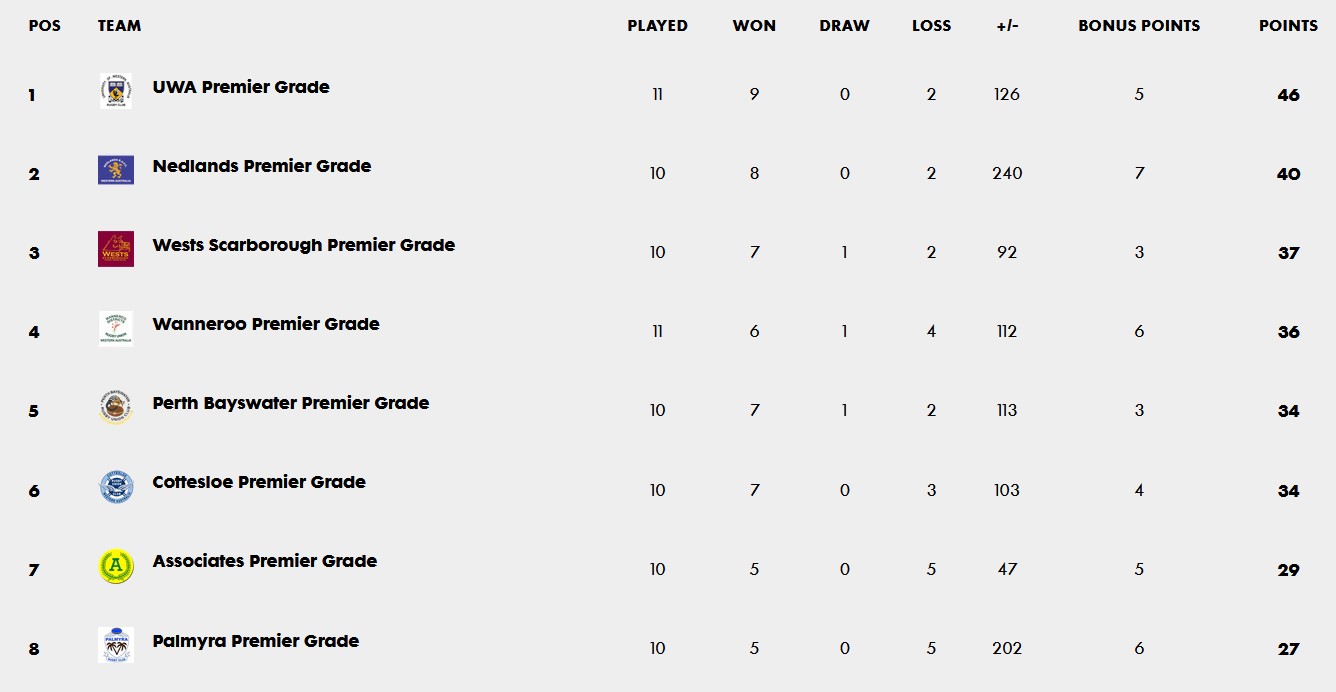
Task: Select Associates Premier Grade team name
Action: pos(265,561)
